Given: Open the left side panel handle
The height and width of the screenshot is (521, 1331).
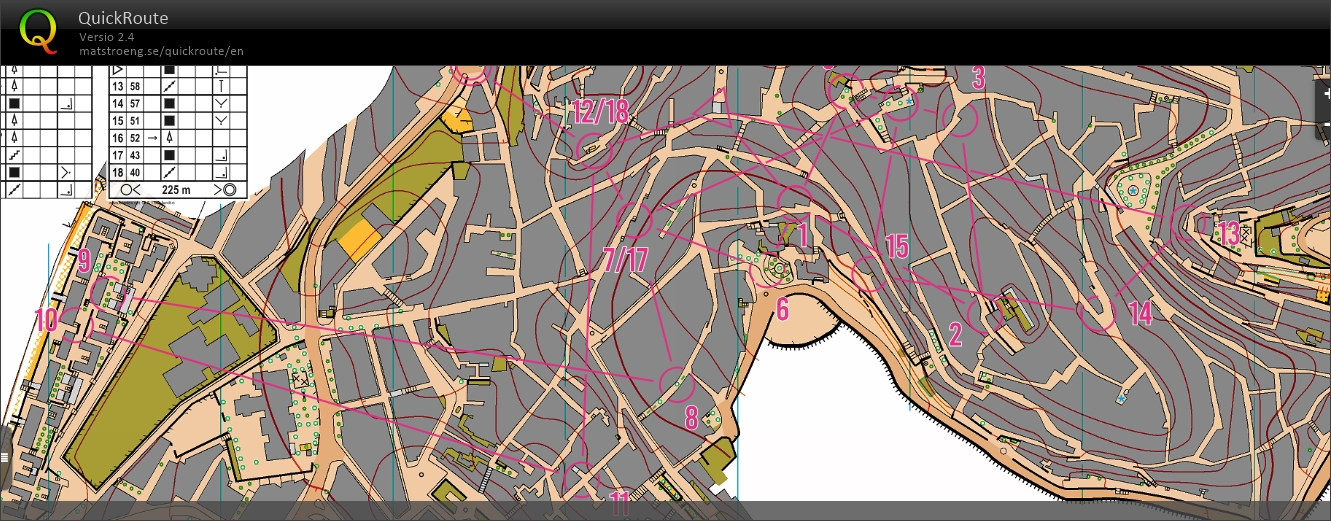Looking at the screenshot, I should pos(4,456).
